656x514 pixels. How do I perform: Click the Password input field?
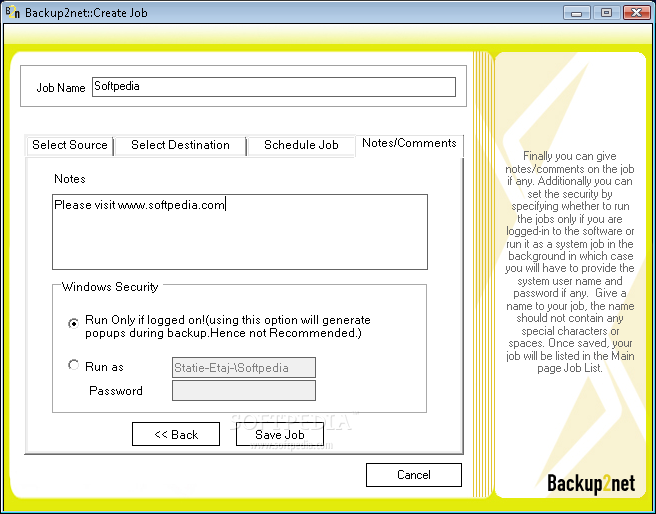tap(244, 390)
